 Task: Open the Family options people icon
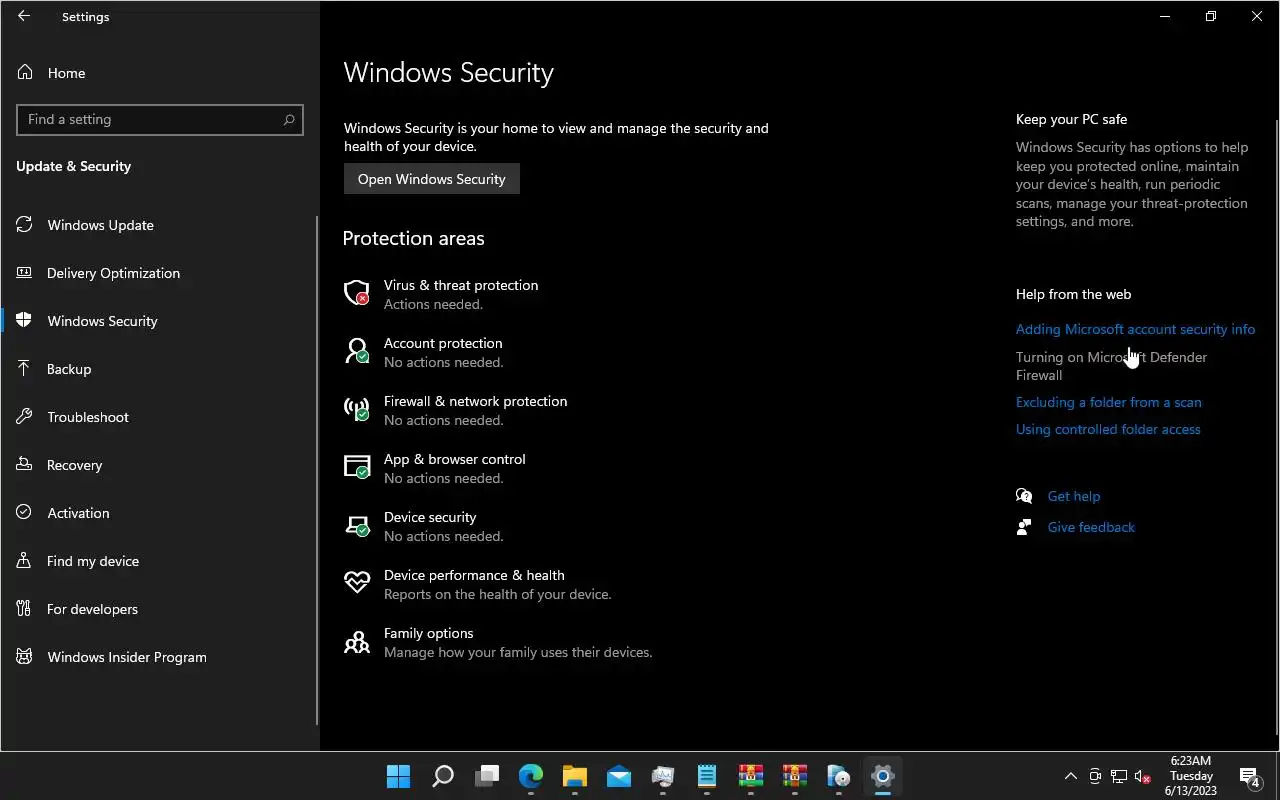pos(357,641)
